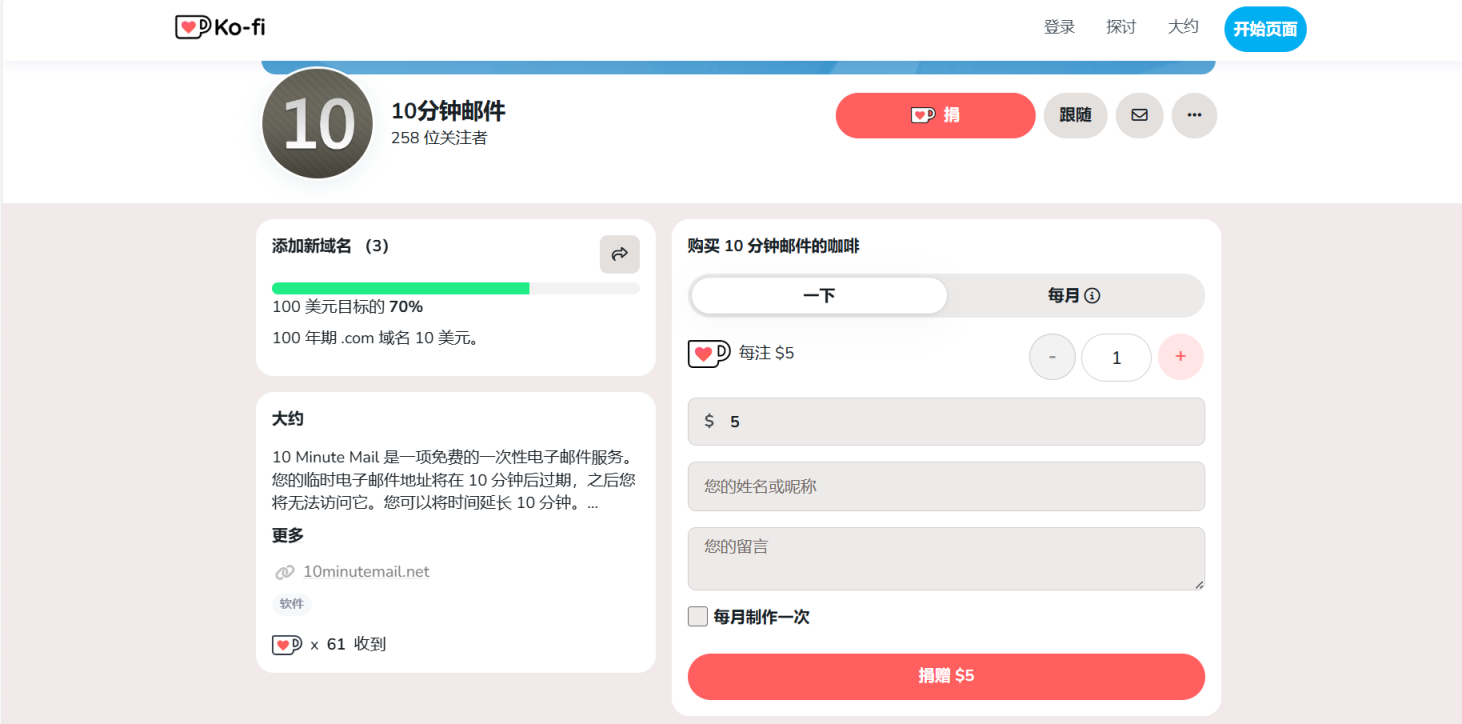Click the 10 avatar profile picture
This screenshot has height=724, width=1462.
tap(317, 124)
